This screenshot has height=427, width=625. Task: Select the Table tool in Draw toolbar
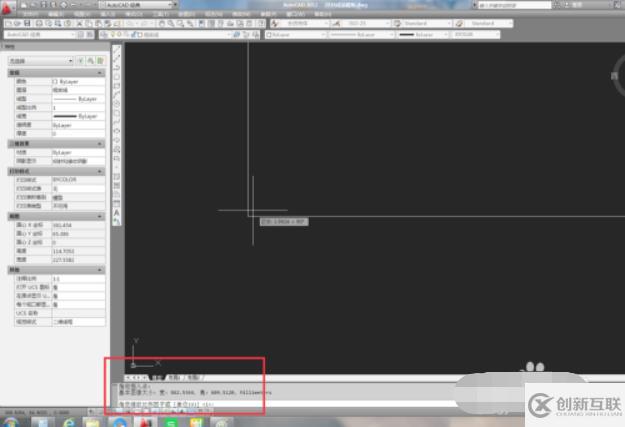(x=117, y=203)
